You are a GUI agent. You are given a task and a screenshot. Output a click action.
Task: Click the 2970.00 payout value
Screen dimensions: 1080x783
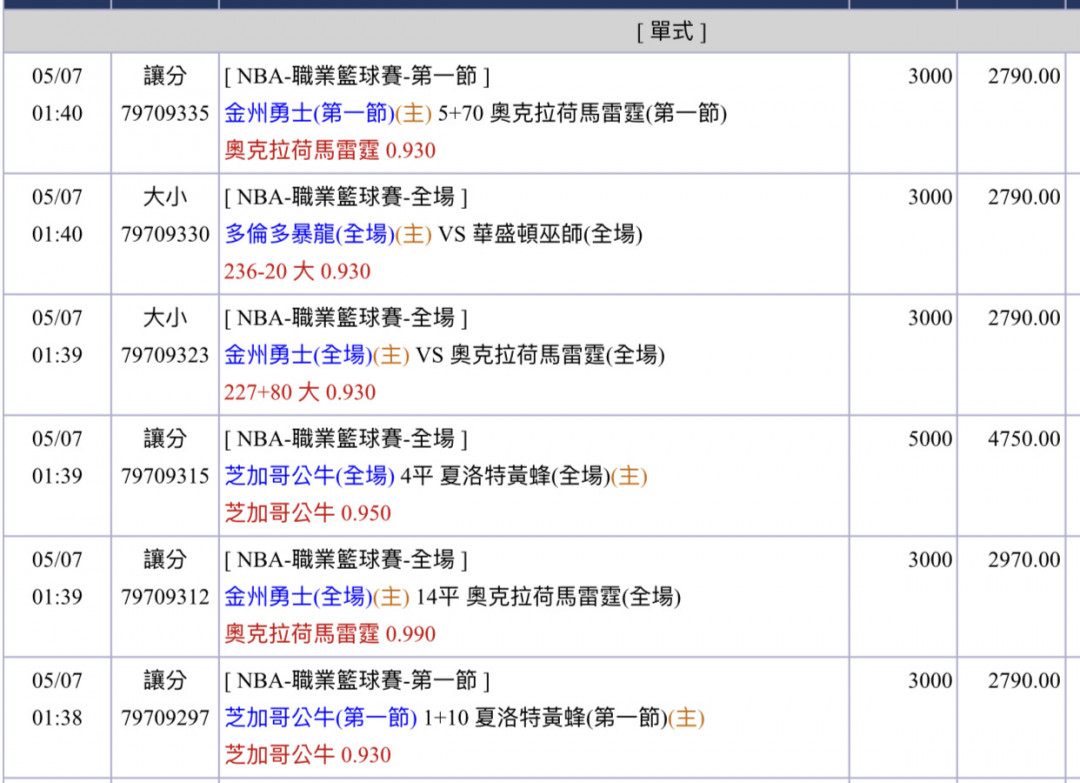[1024, 560]
